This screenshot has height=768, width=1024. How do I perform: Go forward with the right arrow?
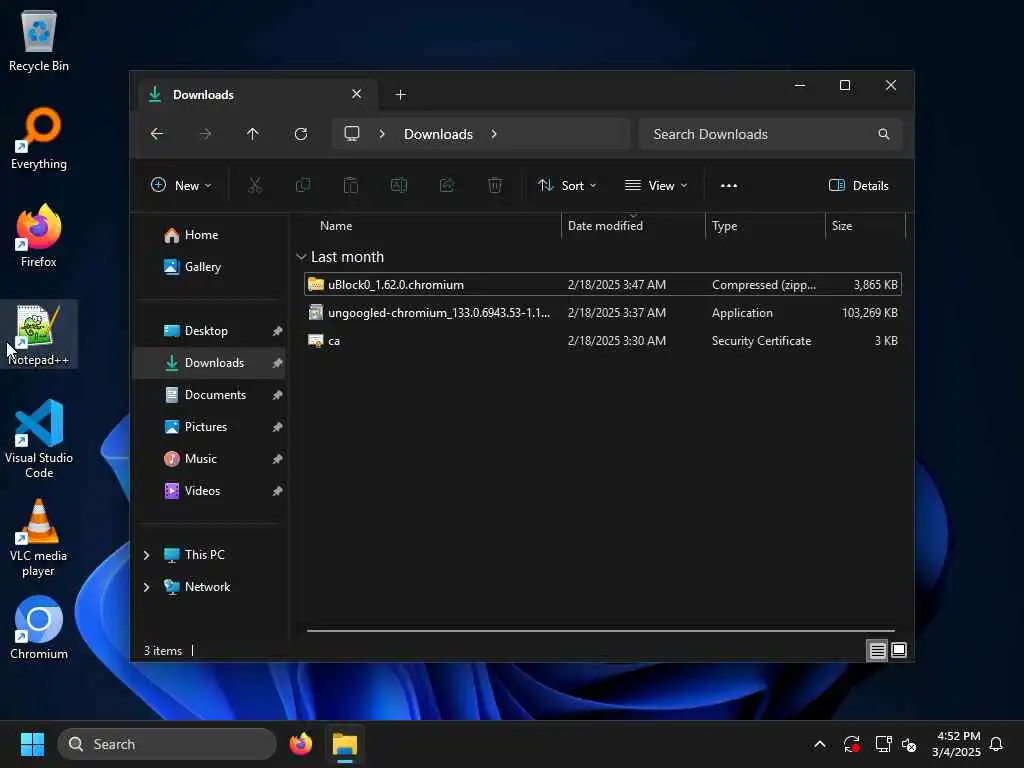point(205,134)
